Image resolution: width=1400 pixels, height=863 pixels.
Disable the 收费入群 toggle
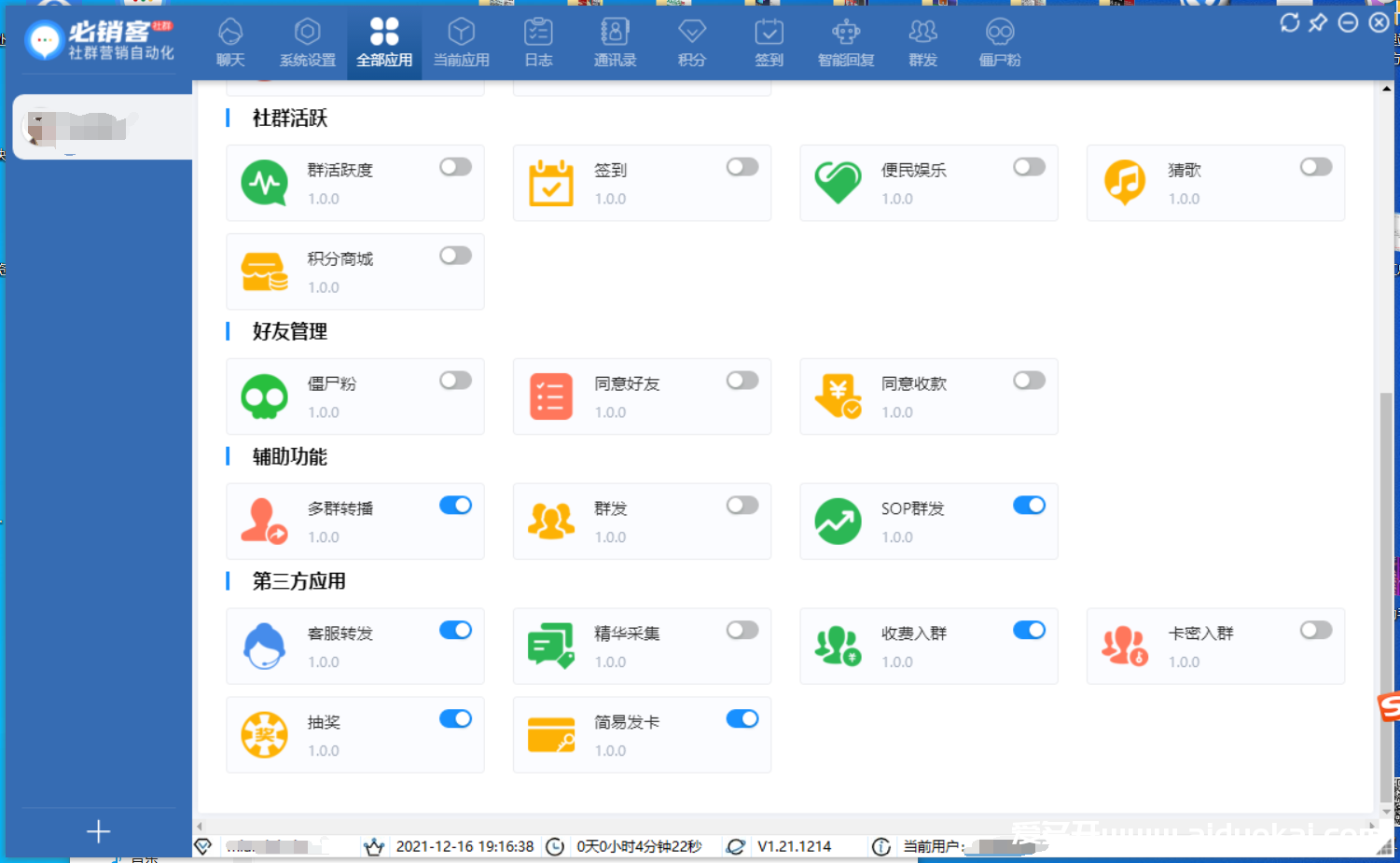1030,631
